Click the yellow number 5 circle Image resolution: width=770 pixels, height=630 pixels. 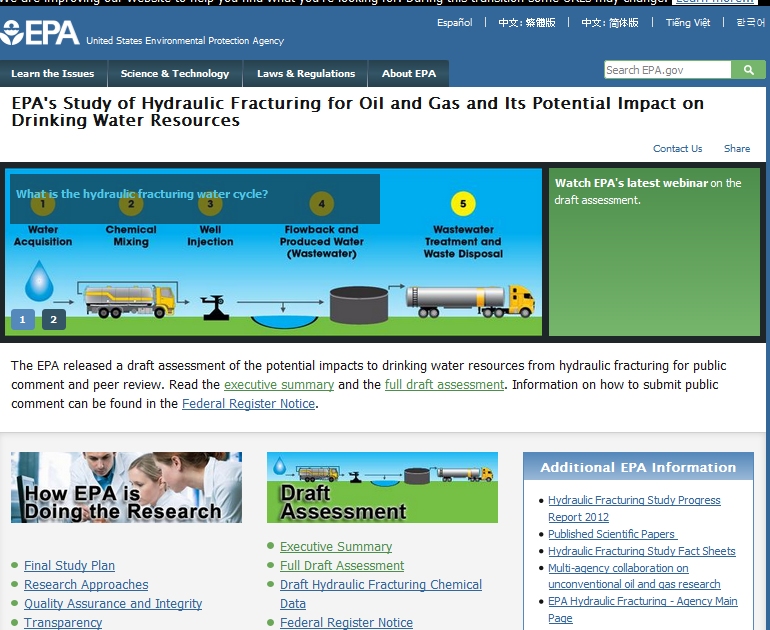click(x=463, y=204)
